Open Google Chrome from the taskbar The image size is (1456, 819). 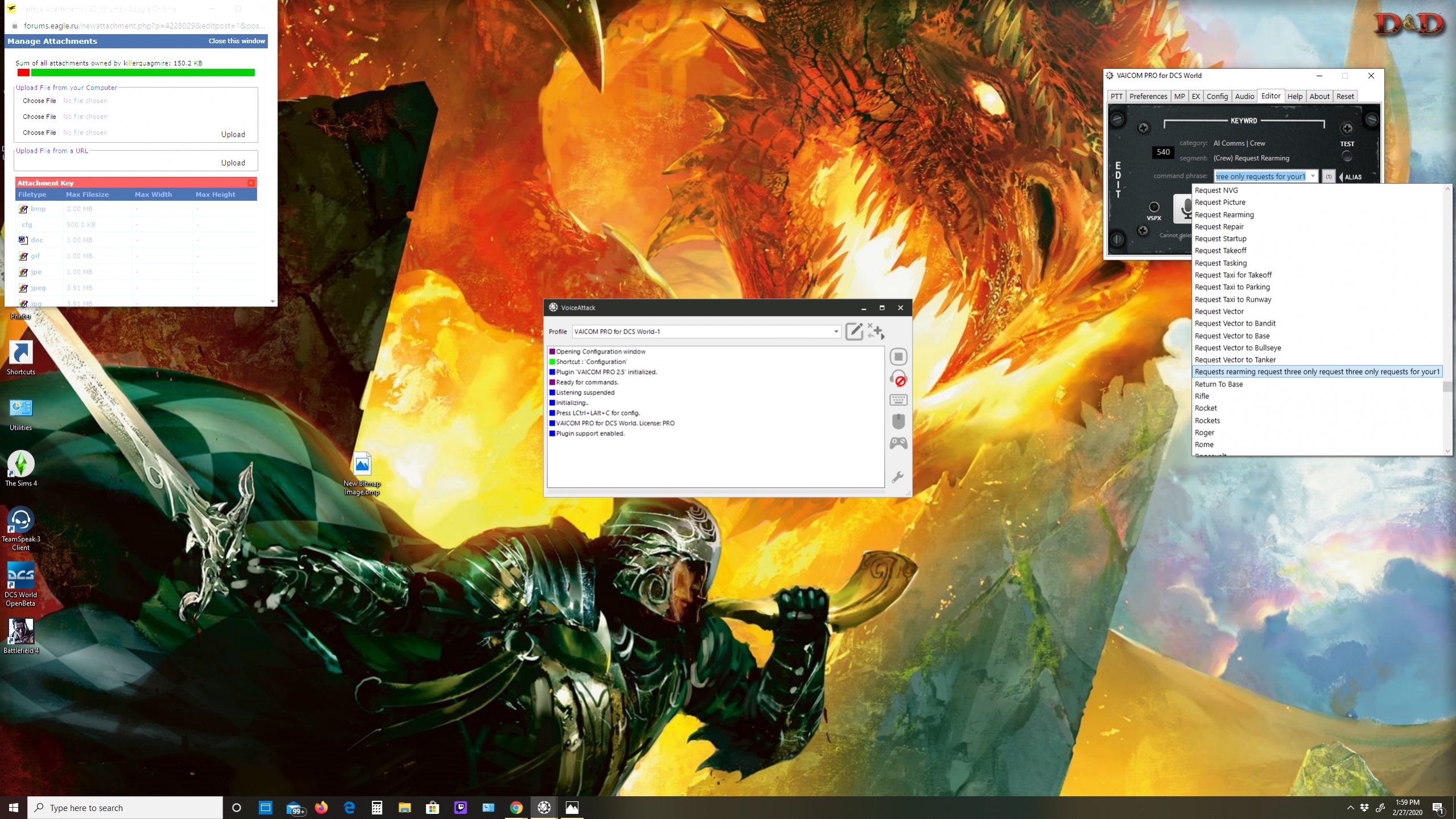tap(516, 808)
